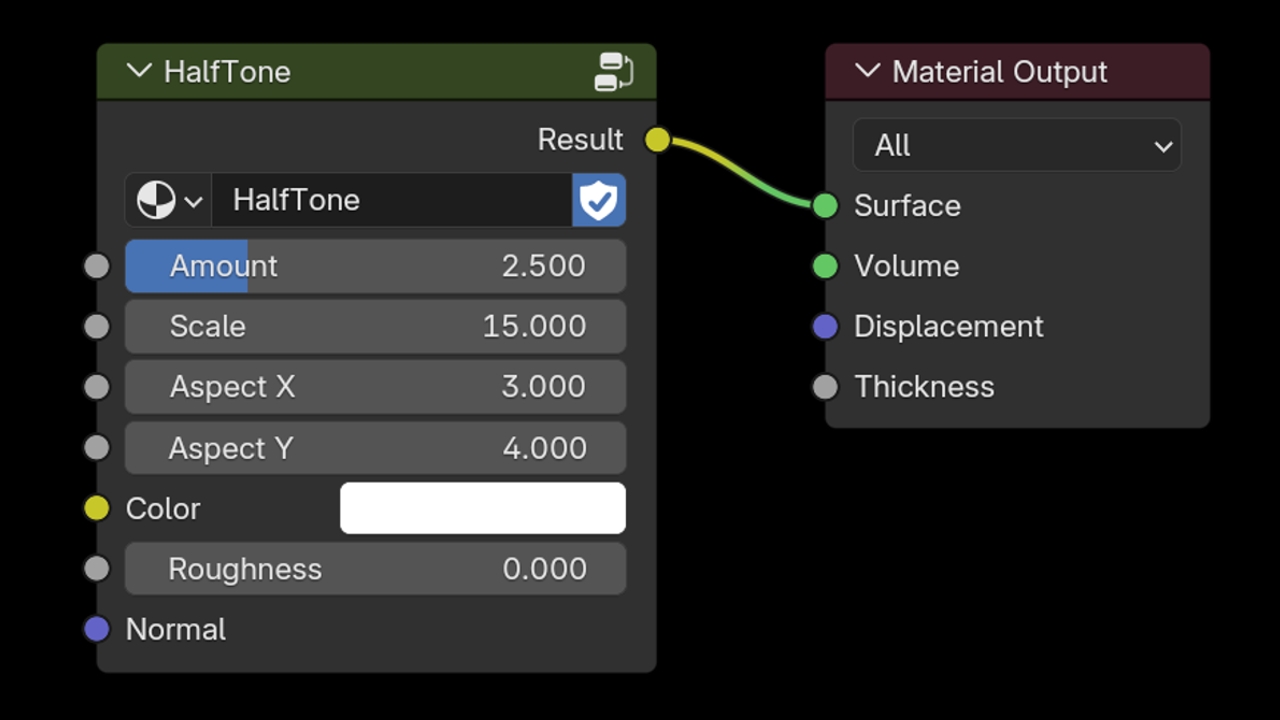The image size is (1280, 720).
Task: Click the Thickness input socket
Action: tap(825, 387)
